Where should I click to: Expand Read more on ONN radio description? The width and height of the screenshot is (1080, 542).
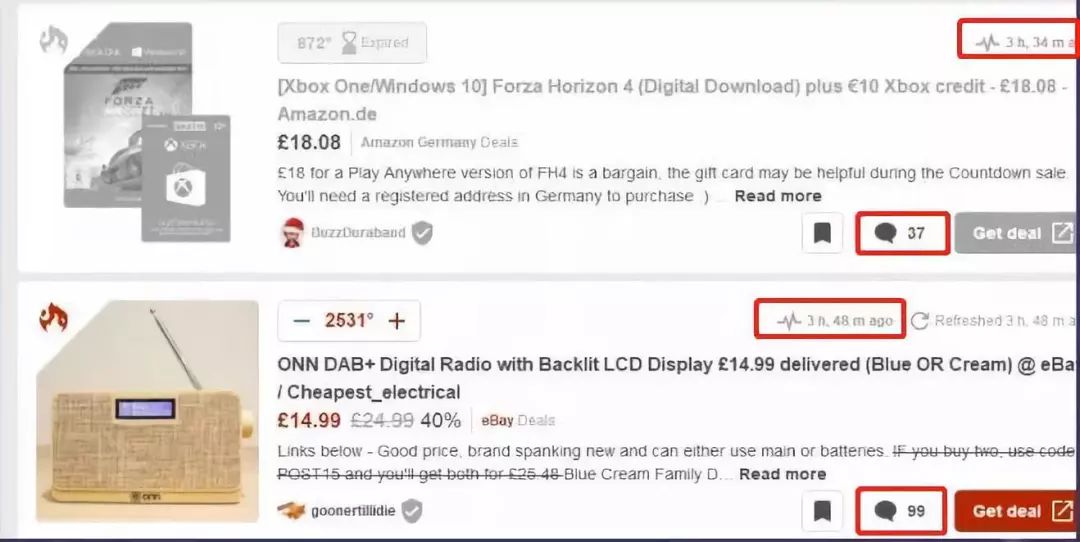click(x=782, y=475)
